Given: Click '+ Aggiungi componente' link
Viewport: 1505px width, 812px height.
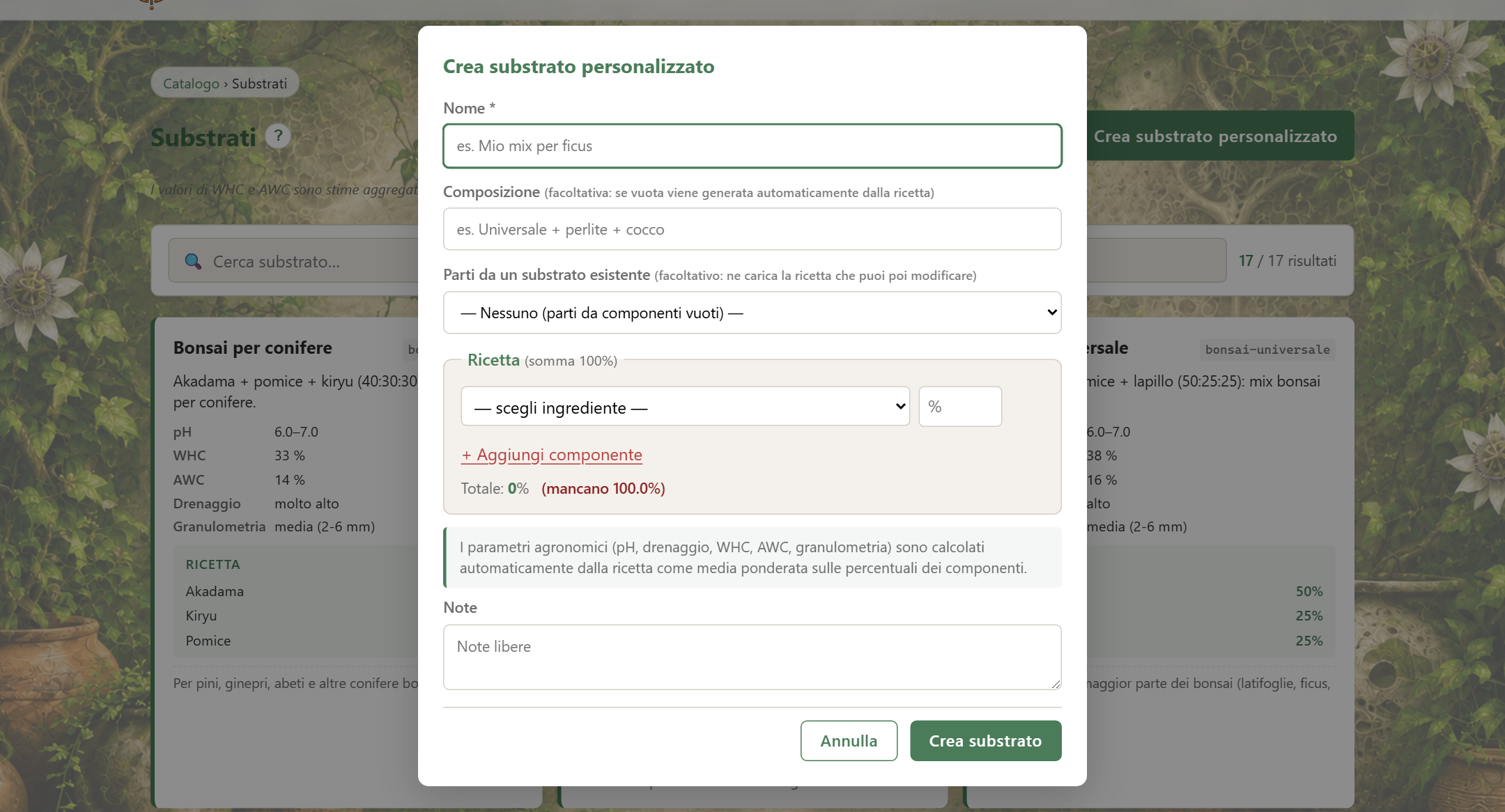Looking at the screenshot, I should 551,455.
